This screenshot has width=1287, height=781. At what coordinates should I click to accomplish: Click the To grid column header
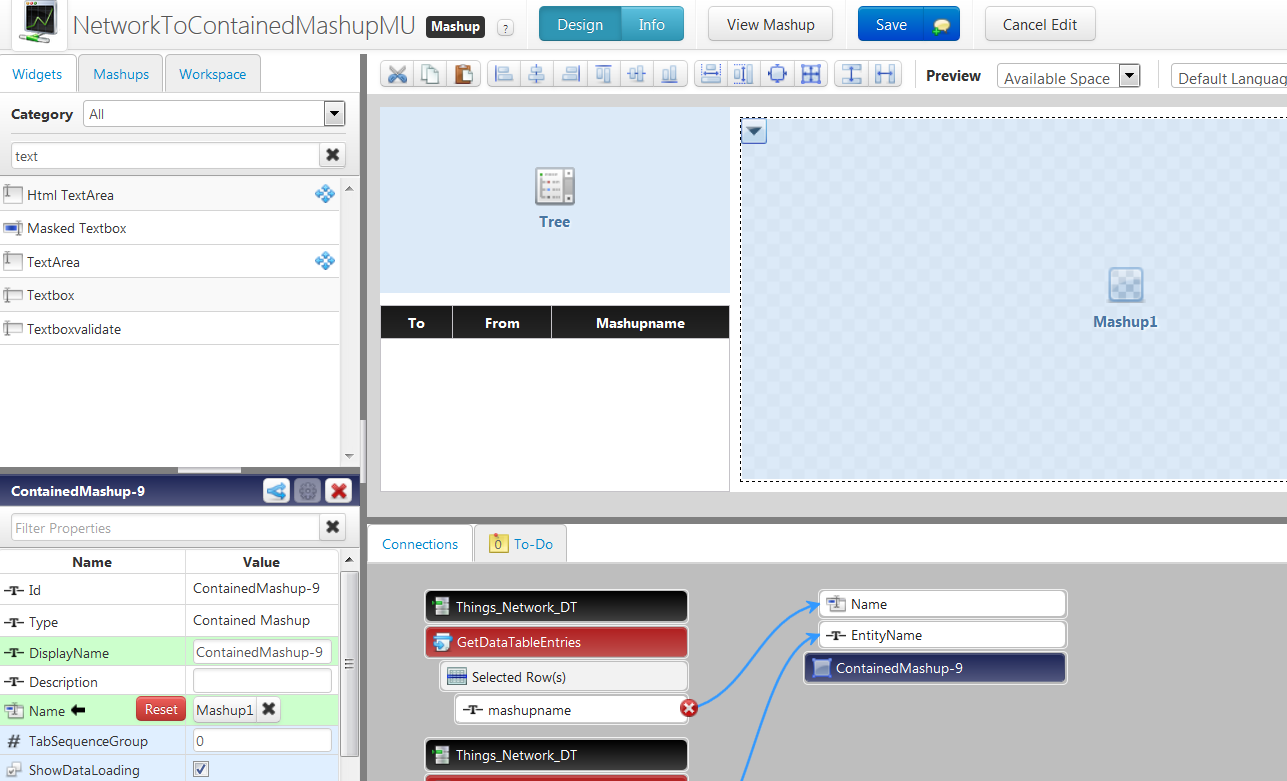416,322
